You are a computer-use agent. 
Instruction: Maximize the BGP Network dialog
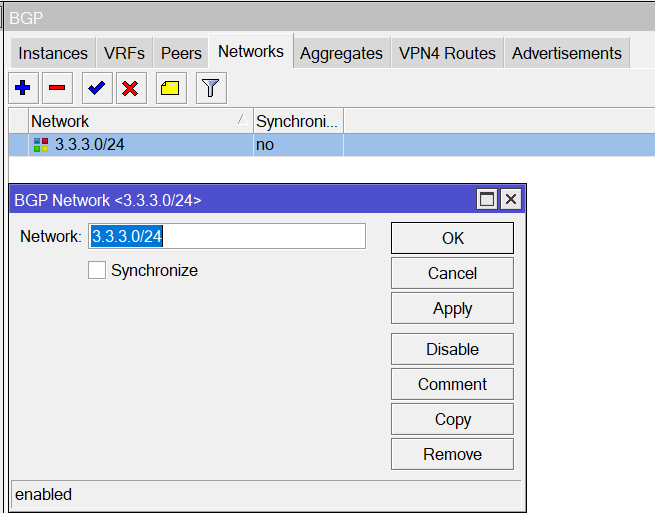click(487, 200)
